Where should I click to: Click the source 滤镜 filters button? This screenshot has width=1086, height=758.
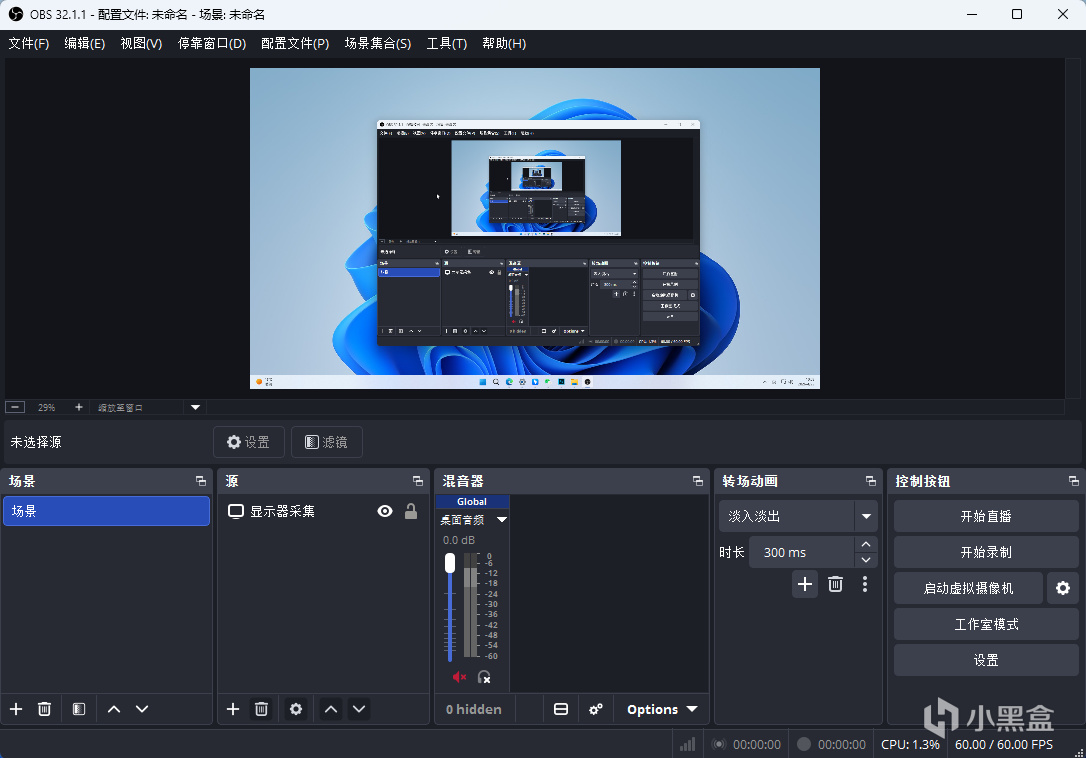(x=327, y=442)
